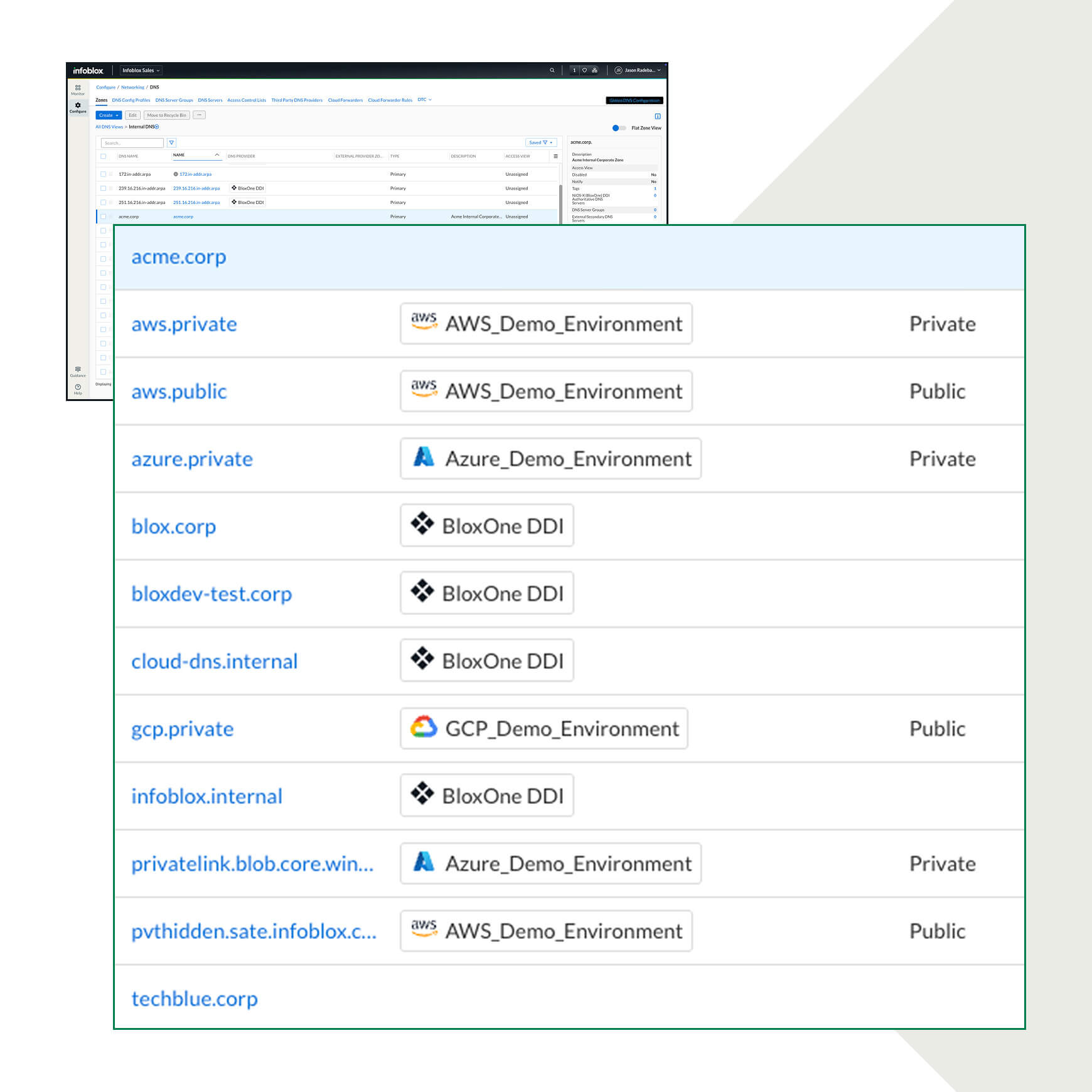Click the Search input field

point(132,142)
